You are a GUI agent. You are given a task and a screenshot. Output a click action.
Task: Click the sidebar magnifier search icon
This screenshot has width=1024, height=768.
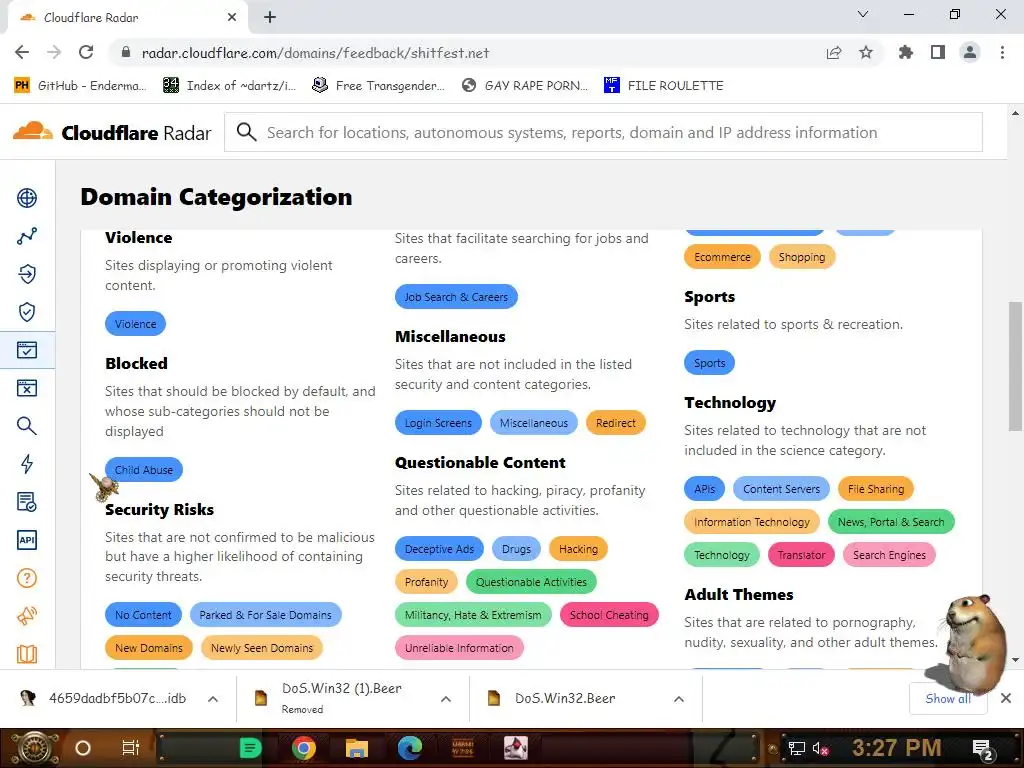pos(27,426)
